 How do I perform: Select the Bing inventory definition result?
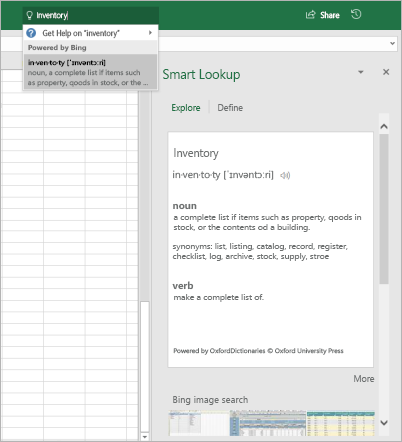tap(90, 72)
